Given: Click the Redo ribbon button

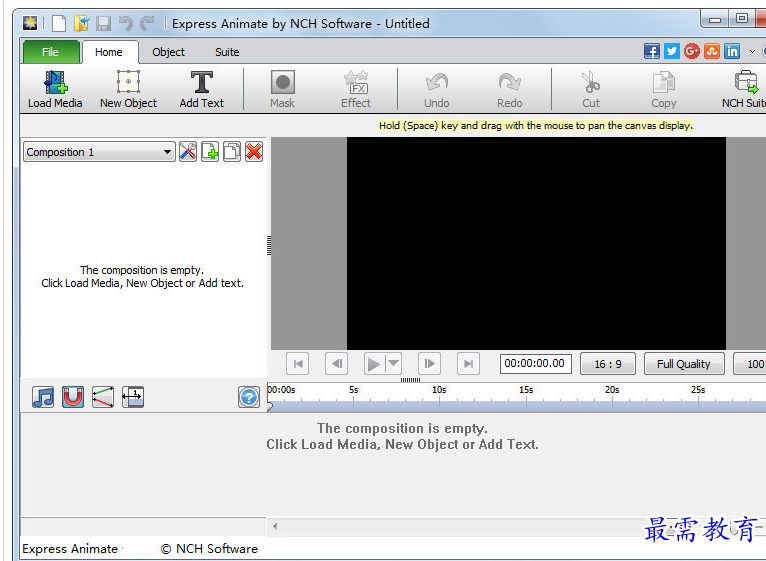Looking at the screenshot, I should (510, 89).
